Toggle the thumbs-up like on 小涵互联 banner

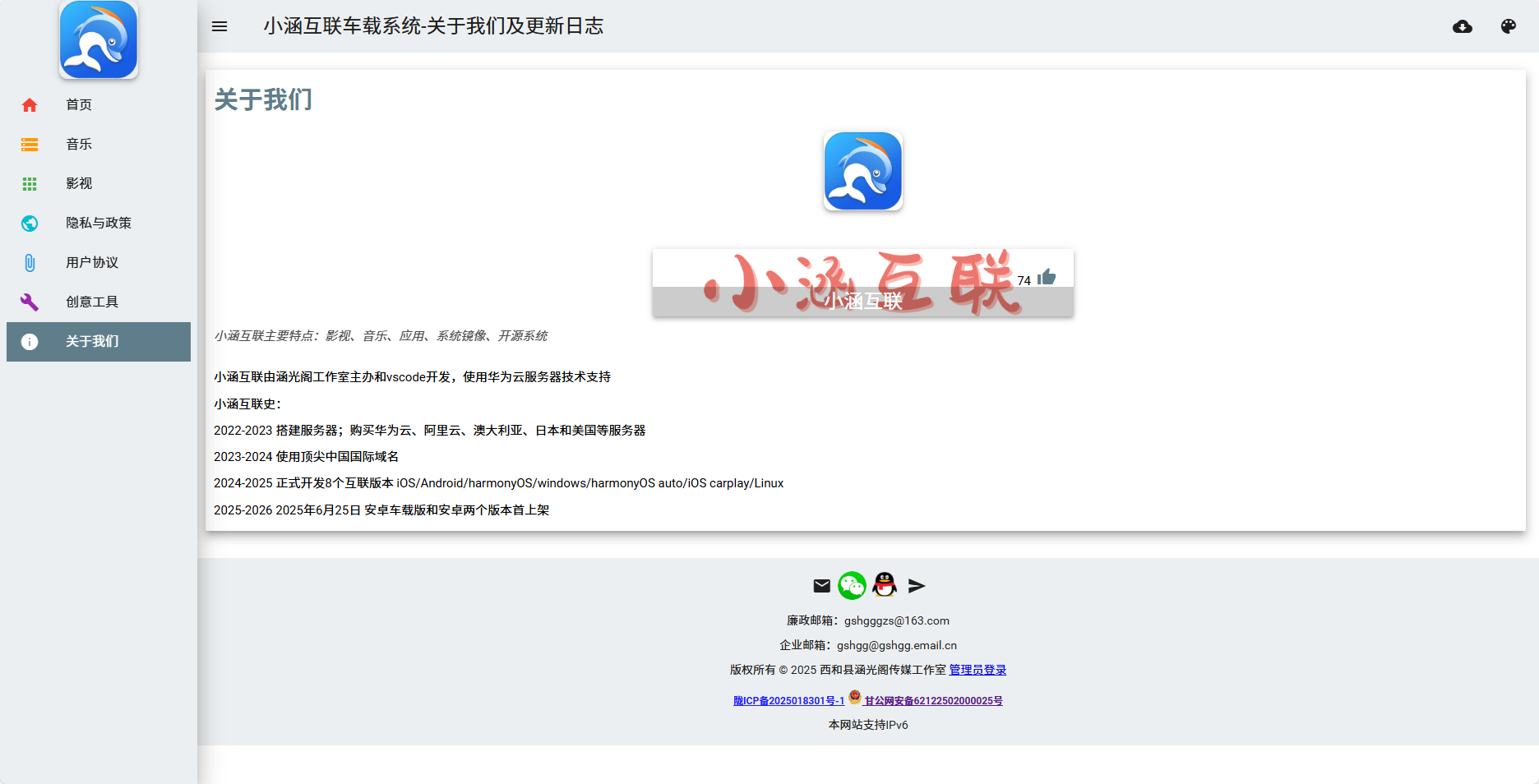pos(1047,278)
